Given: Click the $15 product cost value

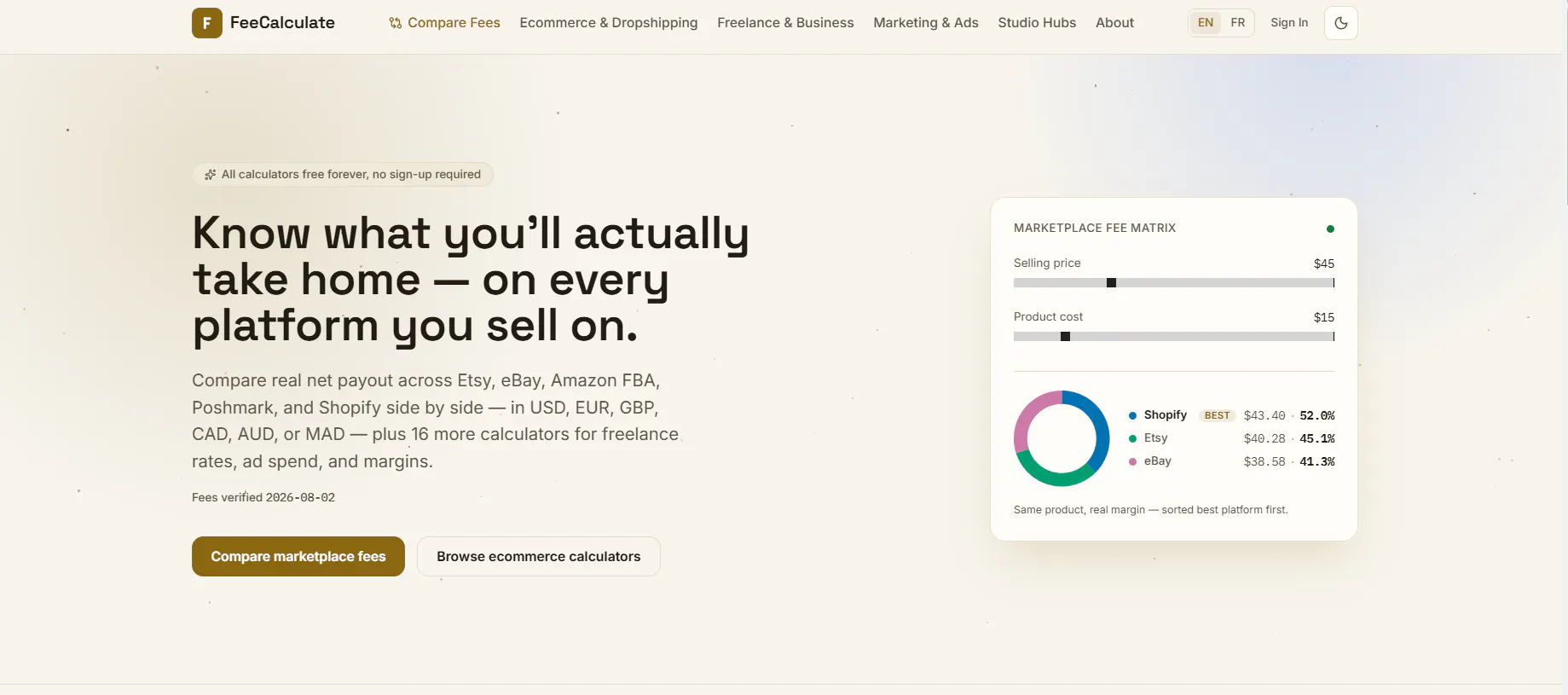Looking at the screenshot, I should [1324, 317].
